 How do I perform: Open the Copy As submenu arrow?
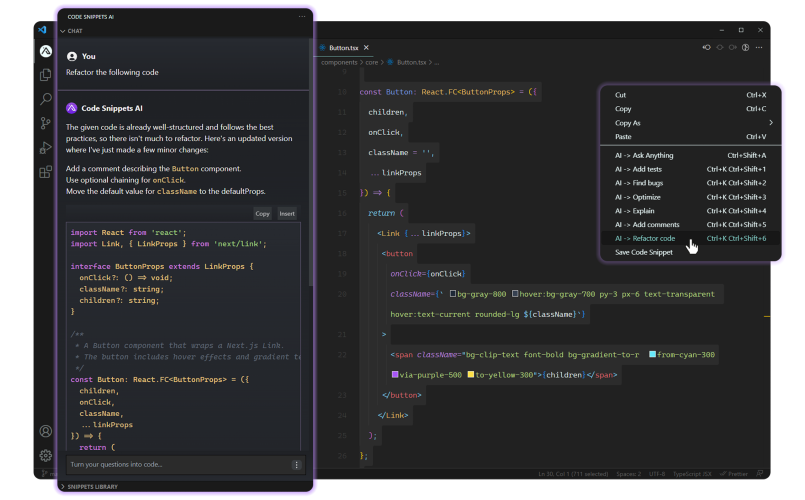[771, 123]
